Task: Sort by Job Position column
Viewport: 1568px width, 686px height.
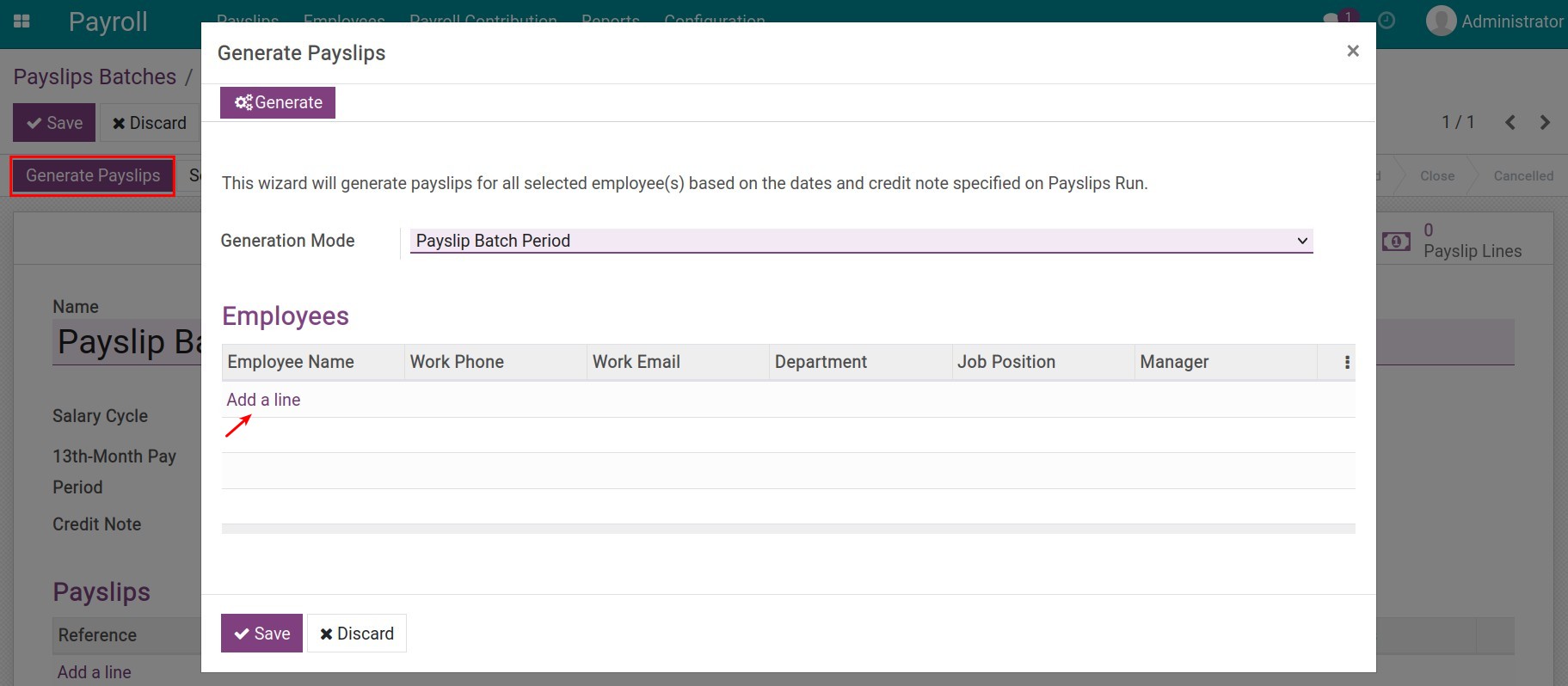Action: pyautogui.click(x=1042, y=362)
